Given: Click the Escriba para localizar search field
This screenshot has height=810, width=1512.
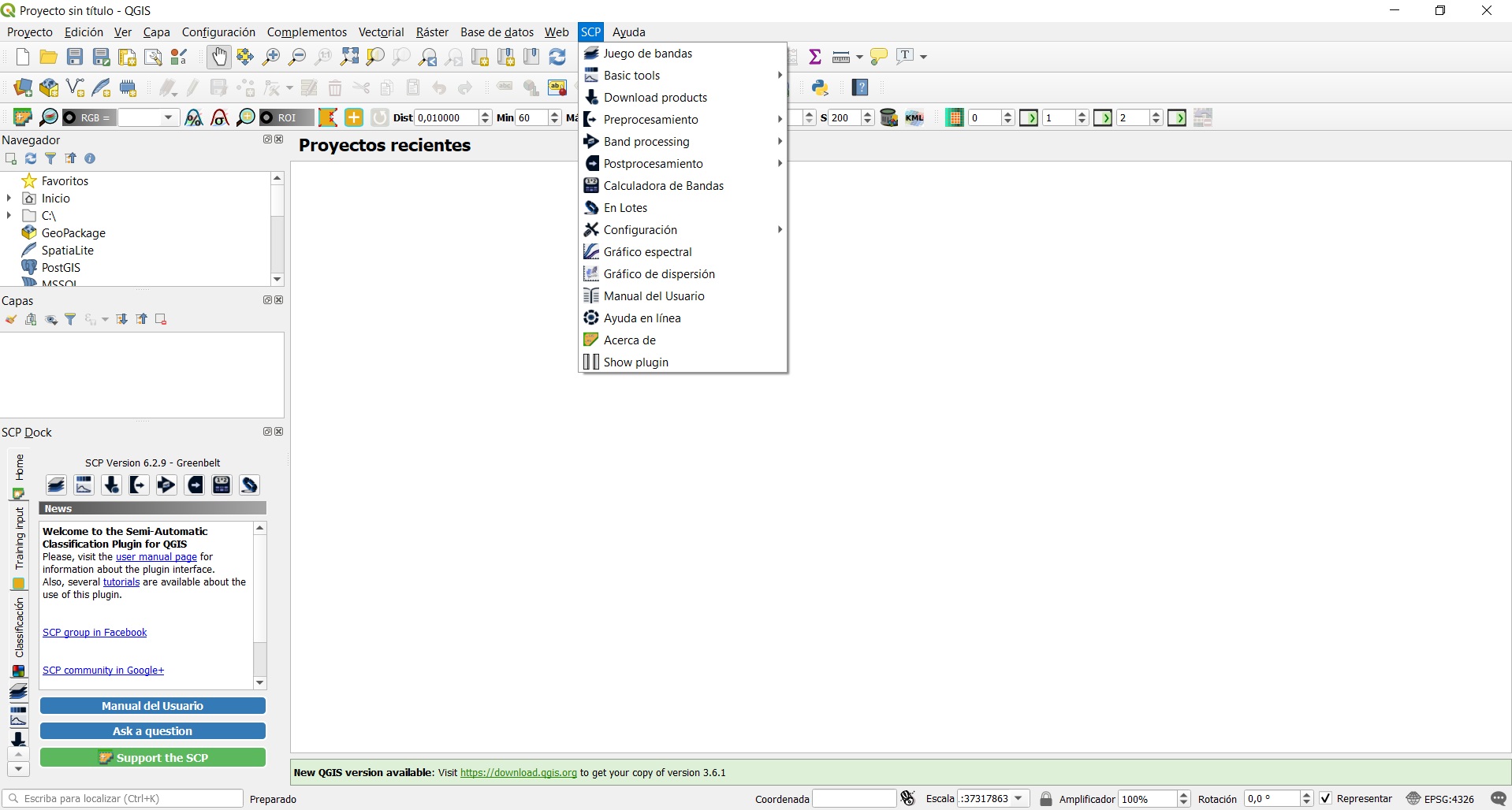Looking at the screenshot, I should tap(126, 798).
